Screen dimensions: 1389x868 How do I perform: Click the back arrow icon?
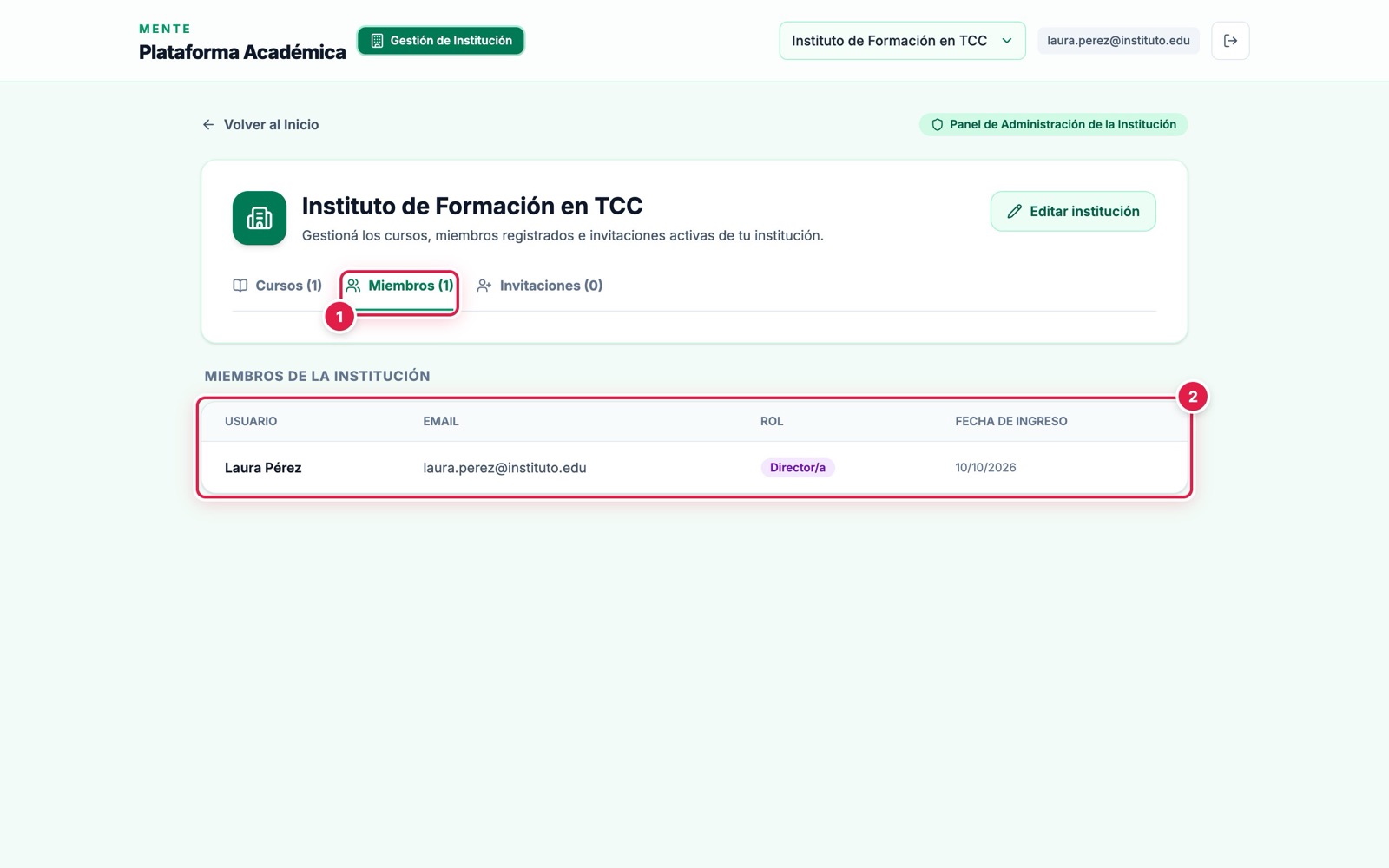pos(208,125)
